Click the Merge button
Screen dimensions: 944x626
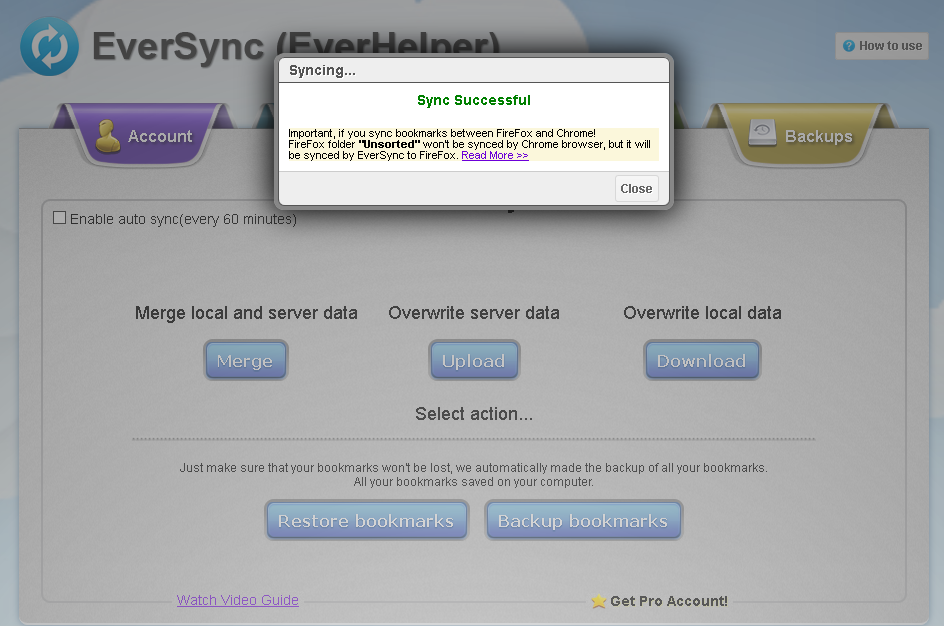click(245, 361)
